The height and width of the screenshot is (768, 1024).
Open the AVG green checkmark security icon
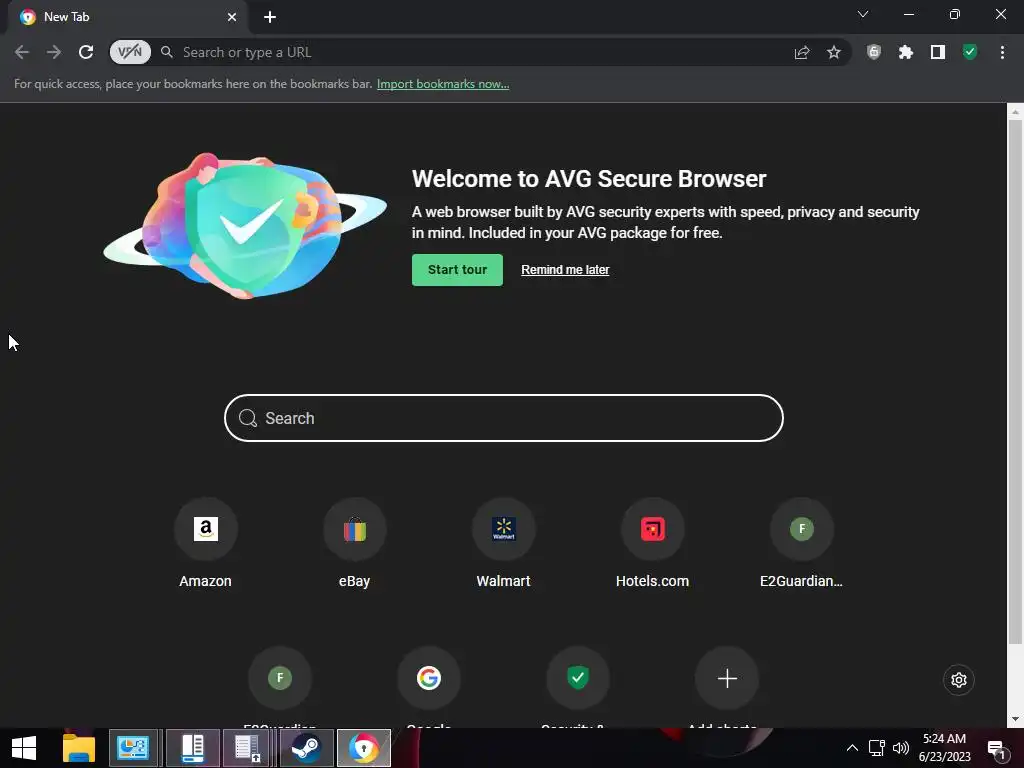click(970, 52)
